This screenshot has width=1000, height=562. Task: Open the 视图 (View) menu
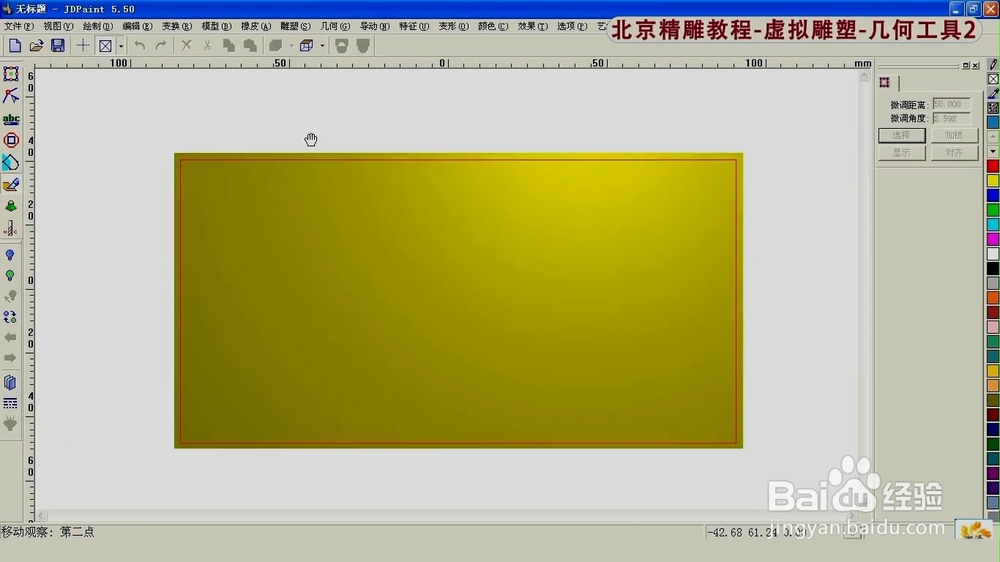(58, 26)
